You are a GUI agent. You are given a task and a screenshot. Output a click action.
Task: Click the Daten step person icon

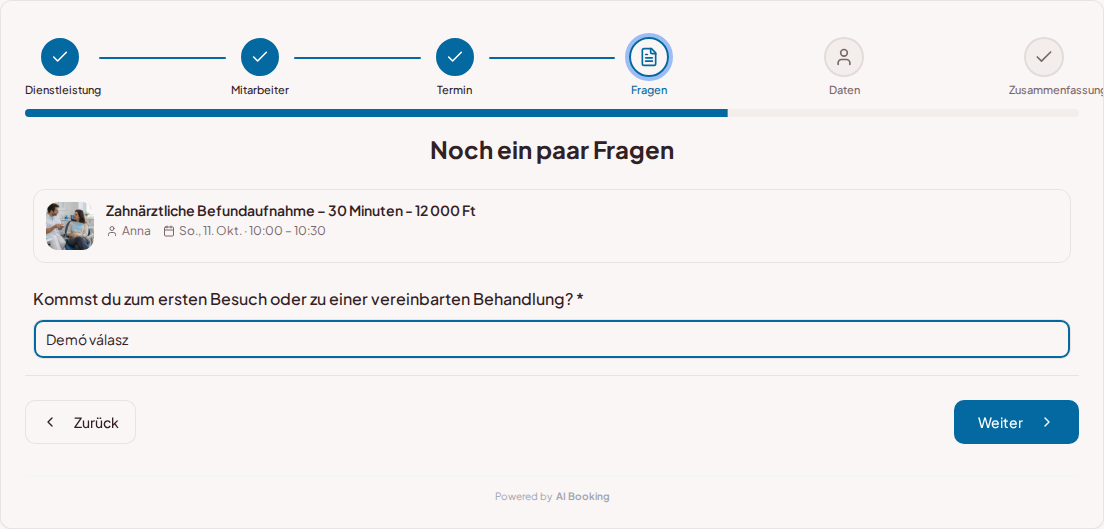click(x=844, y=57)
